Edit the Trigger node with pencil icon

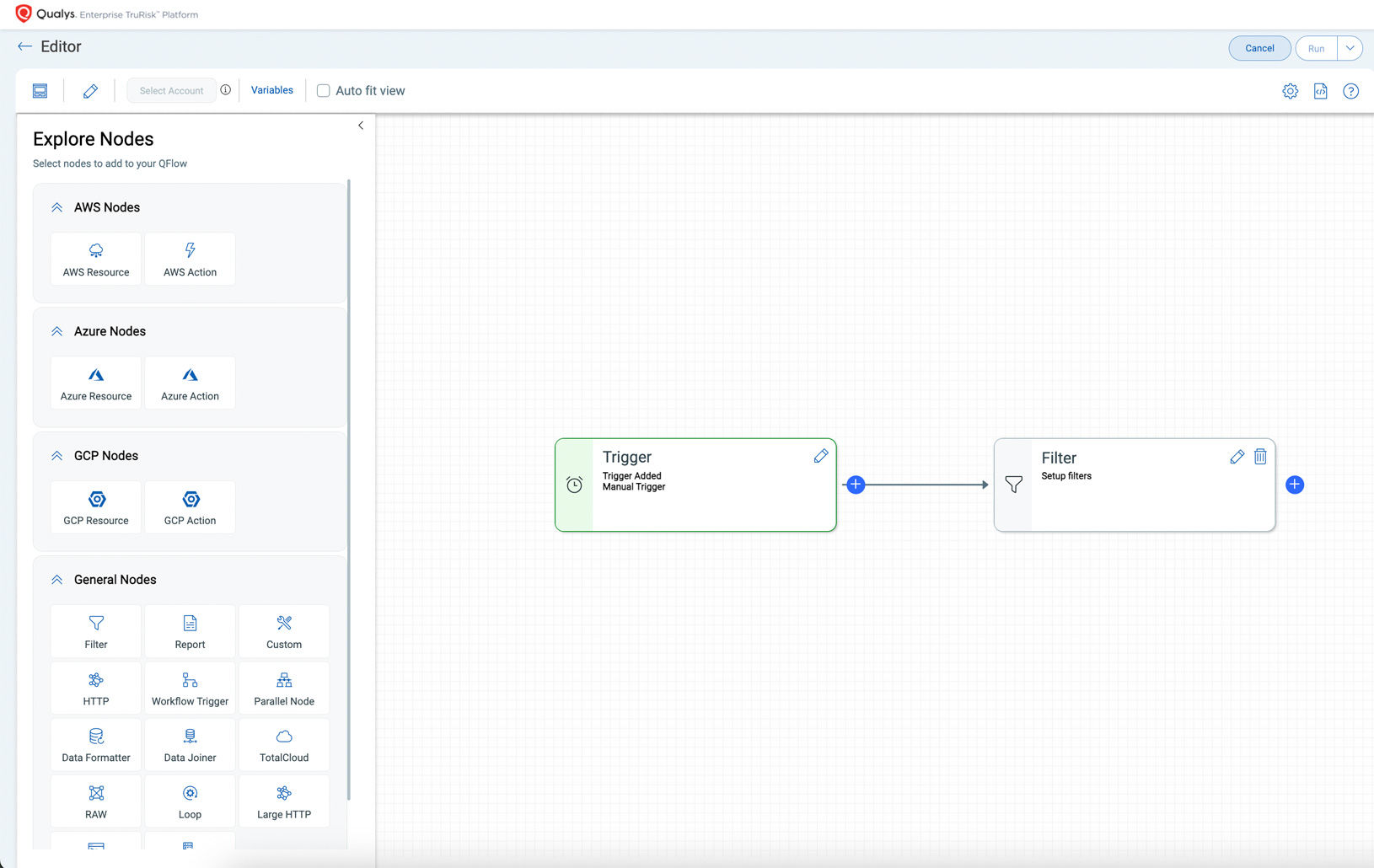pyautogui.click(x=820, y=456)
